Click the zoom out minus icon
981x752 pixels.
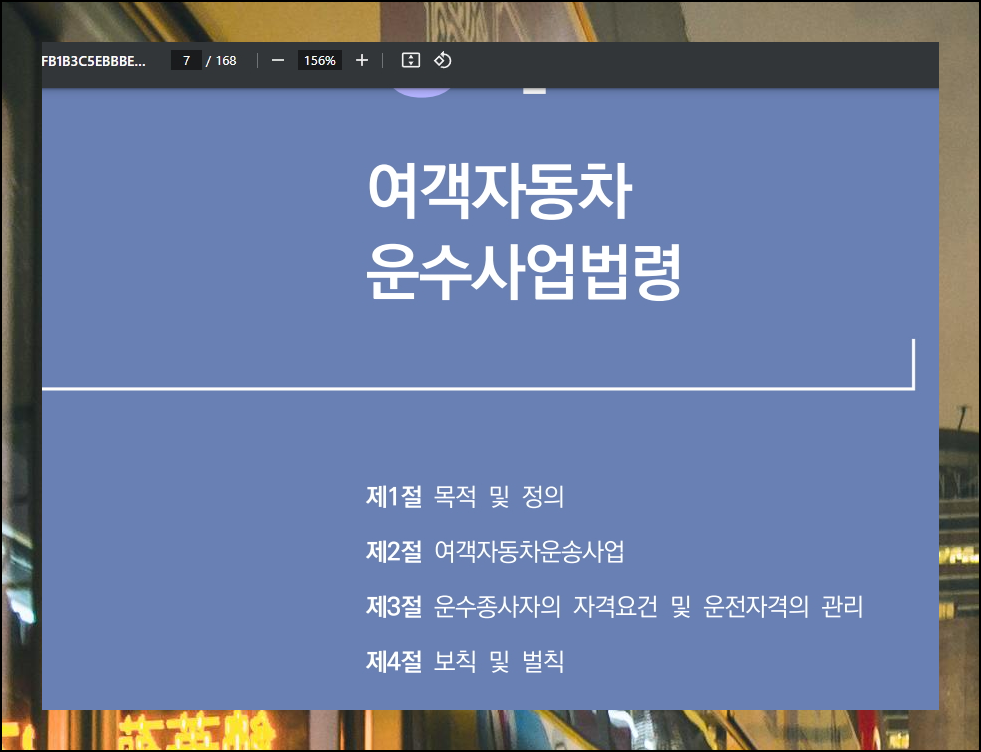tap(278, 61)
